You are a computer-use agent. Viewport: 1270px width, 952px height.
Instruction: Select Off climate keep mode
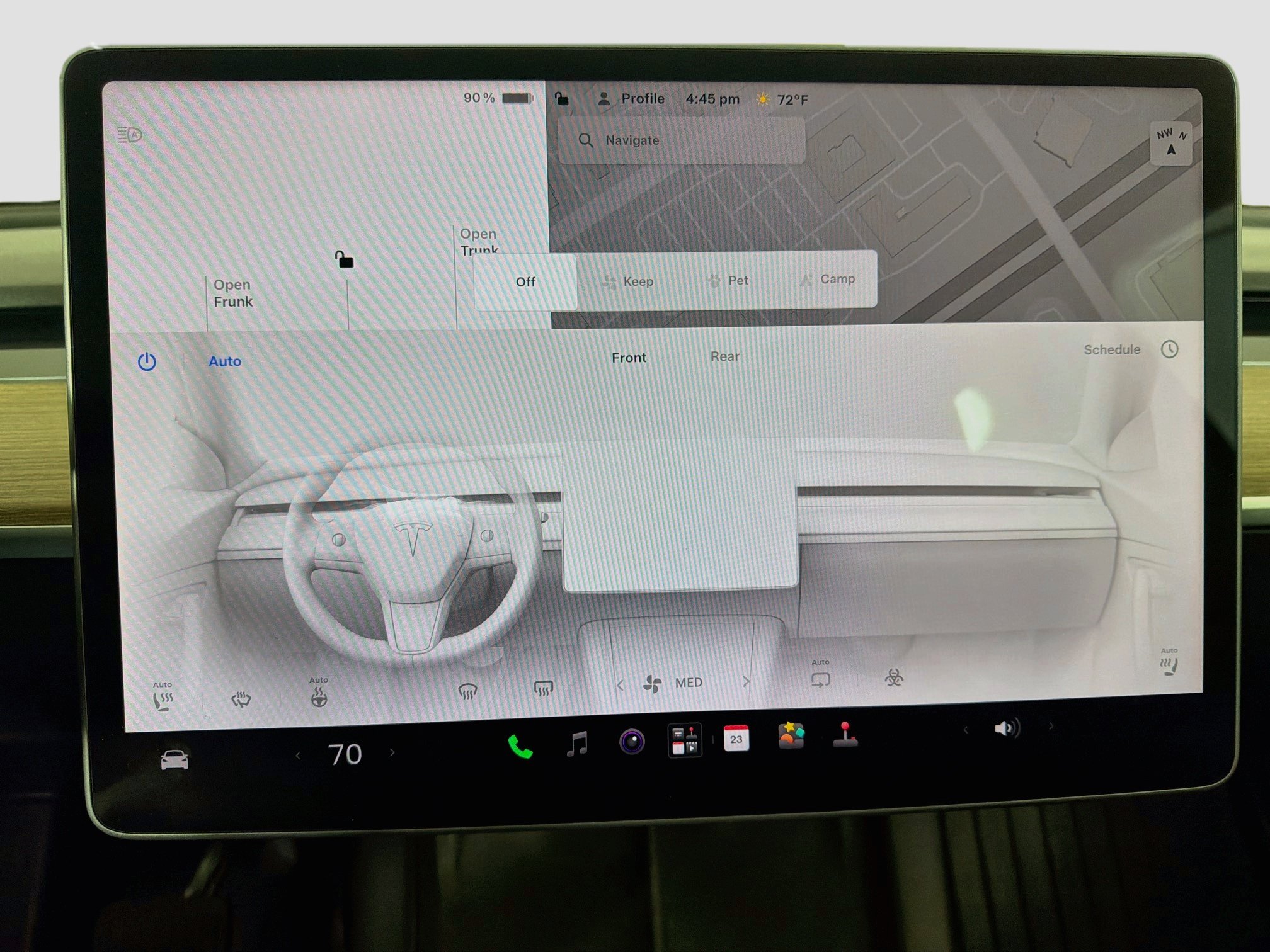pos(525,282)
